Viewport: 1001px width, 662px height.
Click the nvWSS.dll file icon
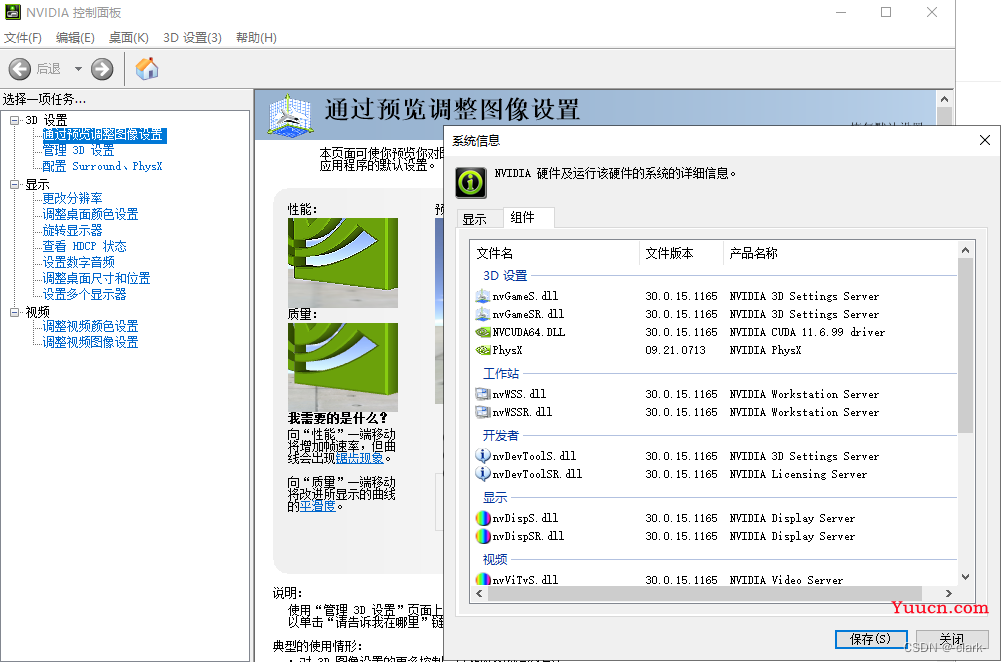coord(483,394)
